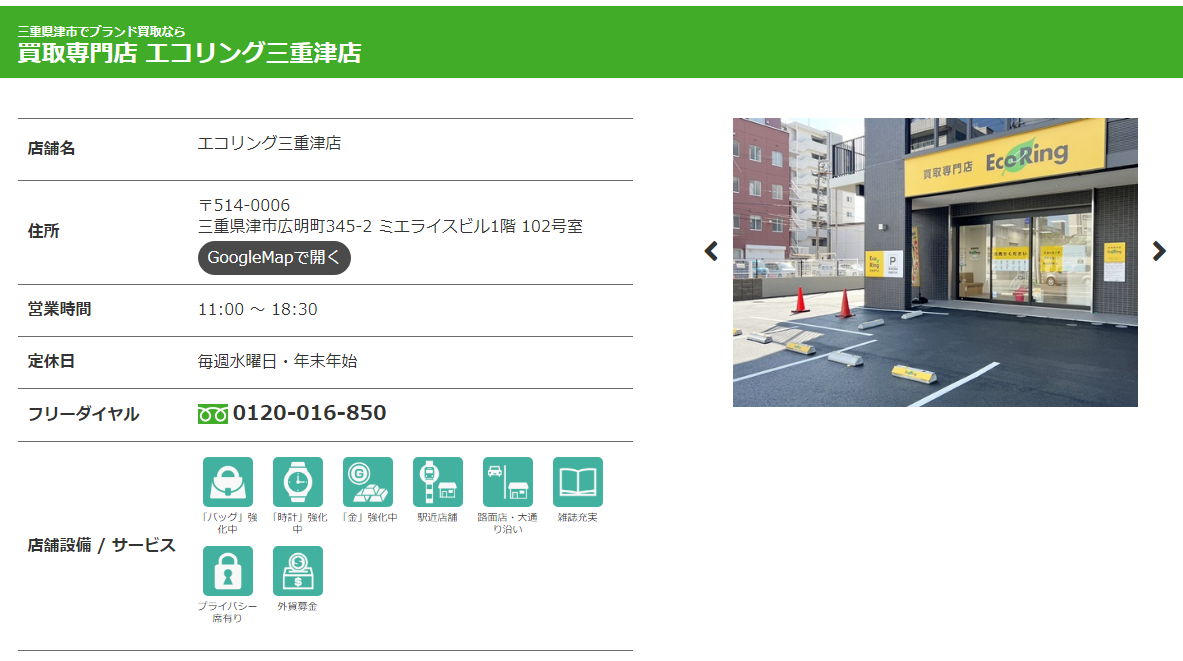Image resolution: width=1183 pixels, height=661 pixels.
Task: Click the business hours 11:00 ～ 18:30
Action: [x=258, y=309]
